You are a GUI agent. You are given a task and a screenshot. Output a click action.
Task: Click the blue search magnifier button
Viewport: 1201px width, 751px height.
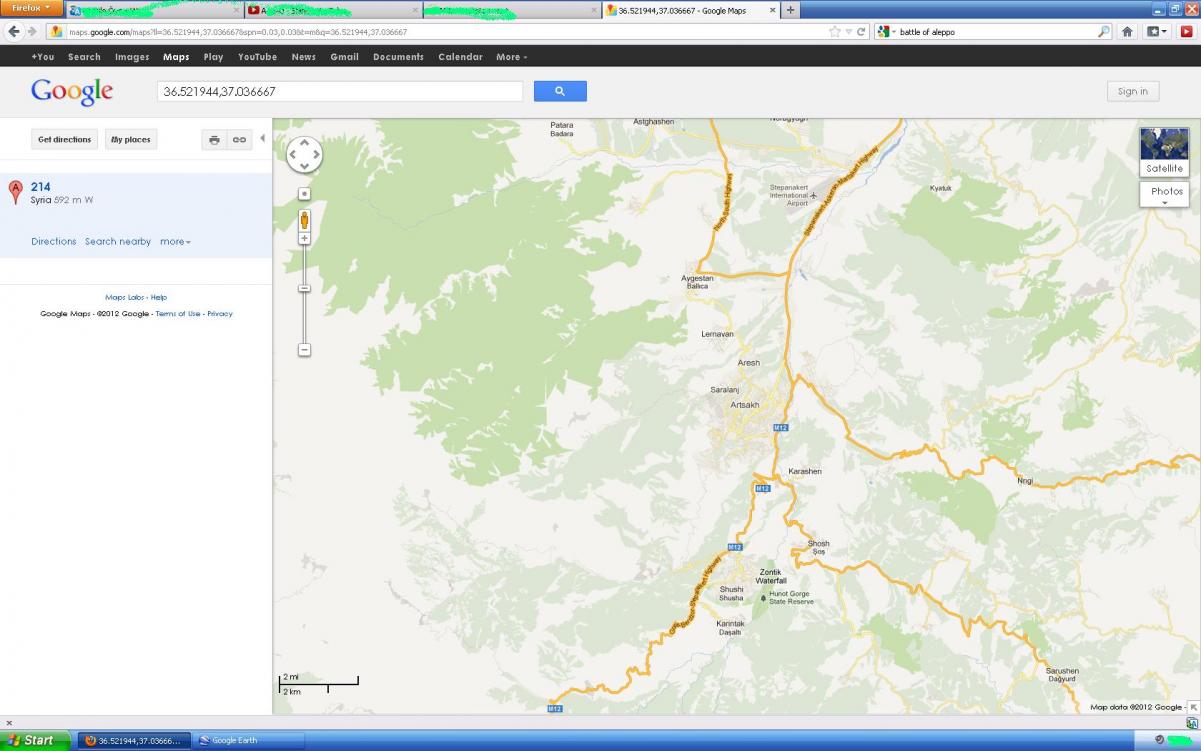(x=560, y=91)
